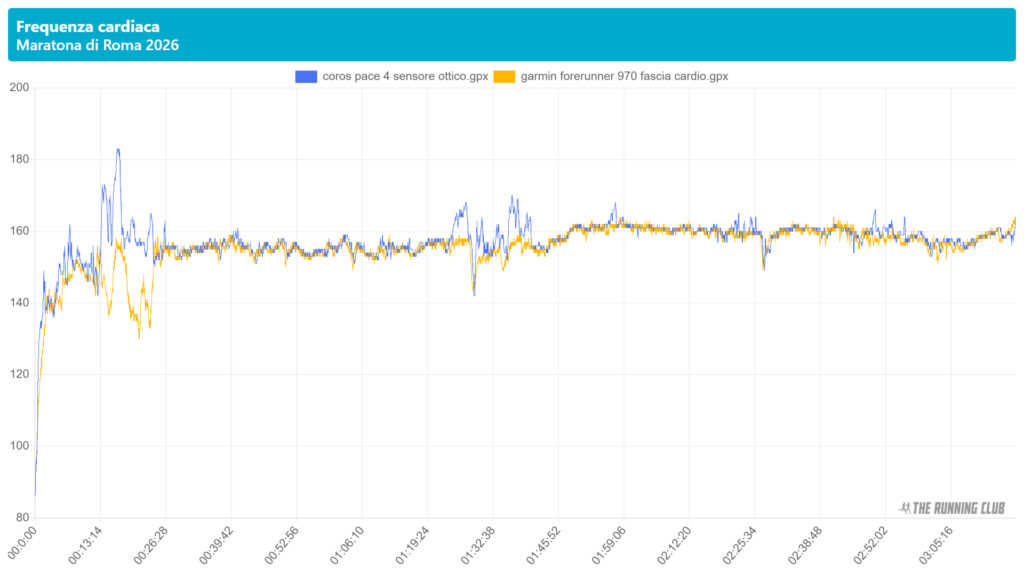Click the blue coros legend color box
Image resolution: width=1024 pixels, height=576 pixels.
pos(305,76)
